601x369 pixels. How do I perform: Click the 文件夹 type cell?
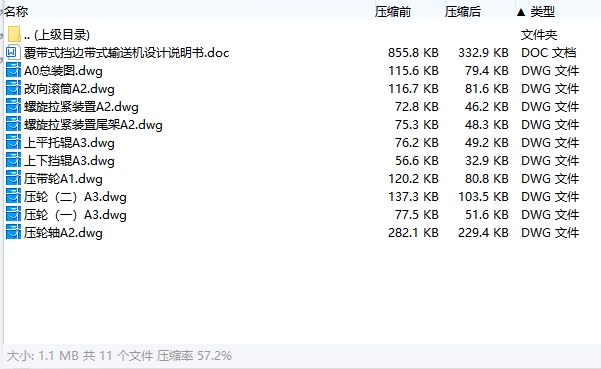539,34
